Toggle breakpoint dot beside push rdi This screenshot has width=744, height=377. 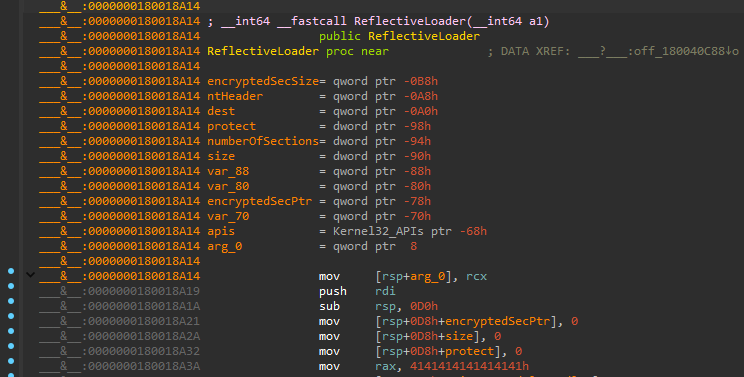11,286
